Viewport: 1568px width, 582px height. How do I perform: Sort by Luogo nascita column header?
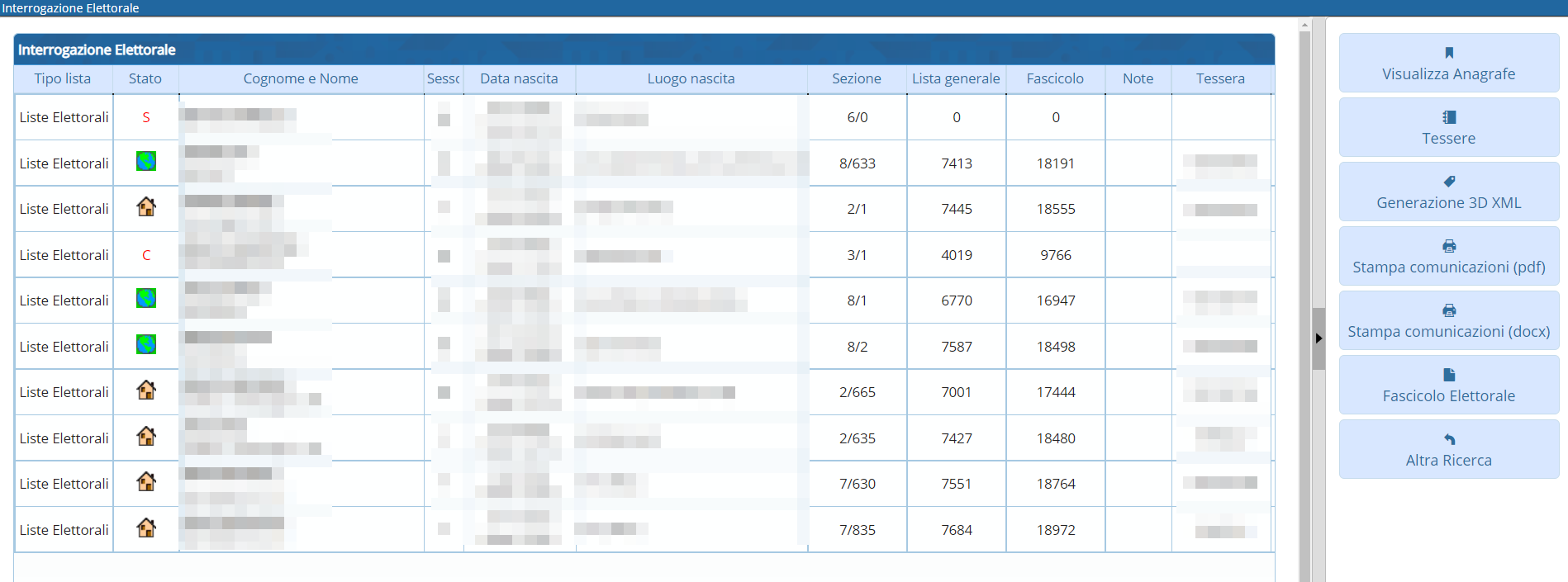pos(691,78)
